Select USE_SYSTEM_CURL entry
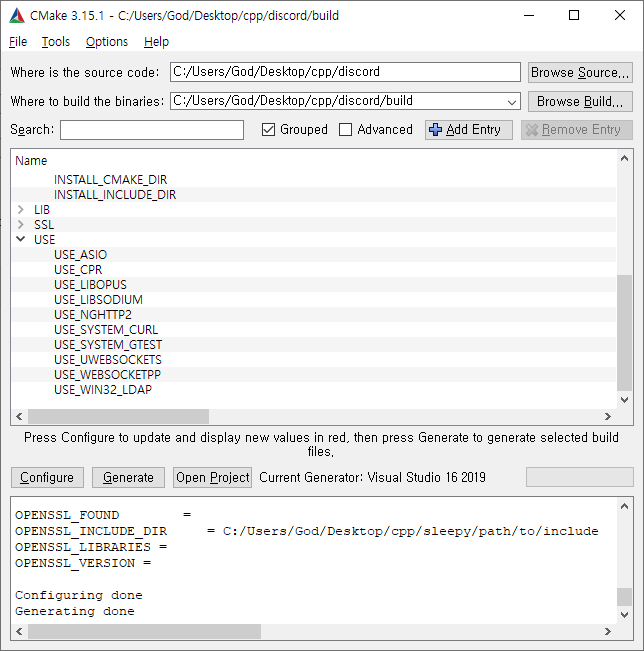Screen dimensions: 644x651 pyautogui.click(x=106, y=330)
